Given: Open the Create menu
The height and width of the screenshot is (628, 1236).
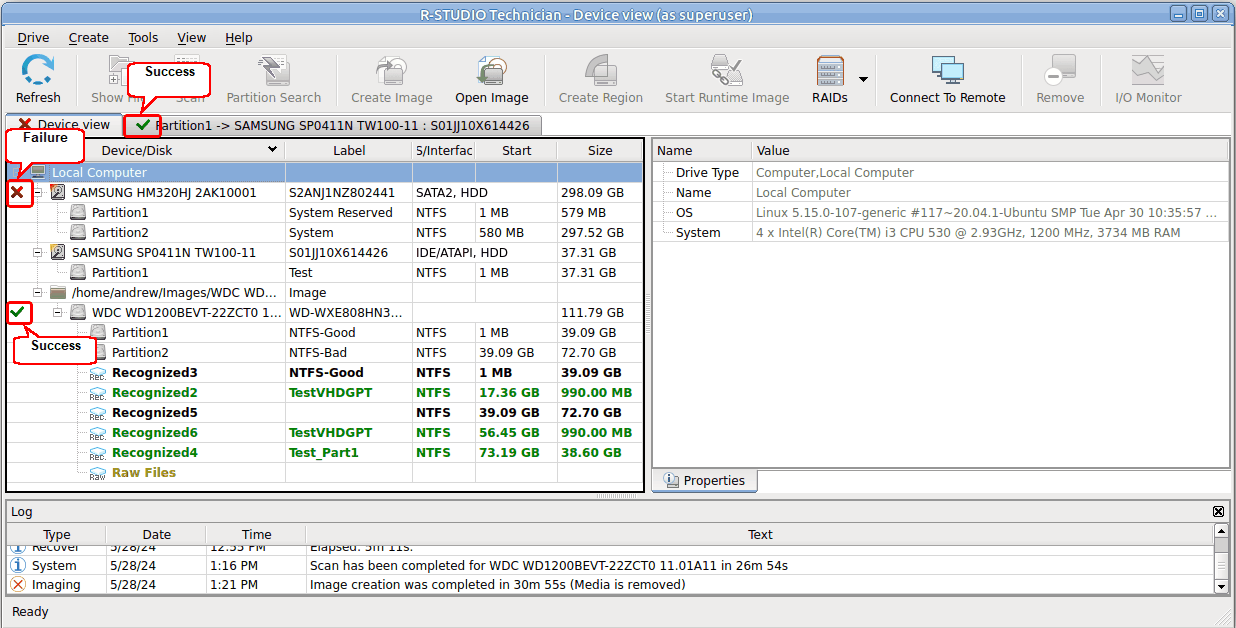Looking at the screenshot, I should [x=89, y=38].
